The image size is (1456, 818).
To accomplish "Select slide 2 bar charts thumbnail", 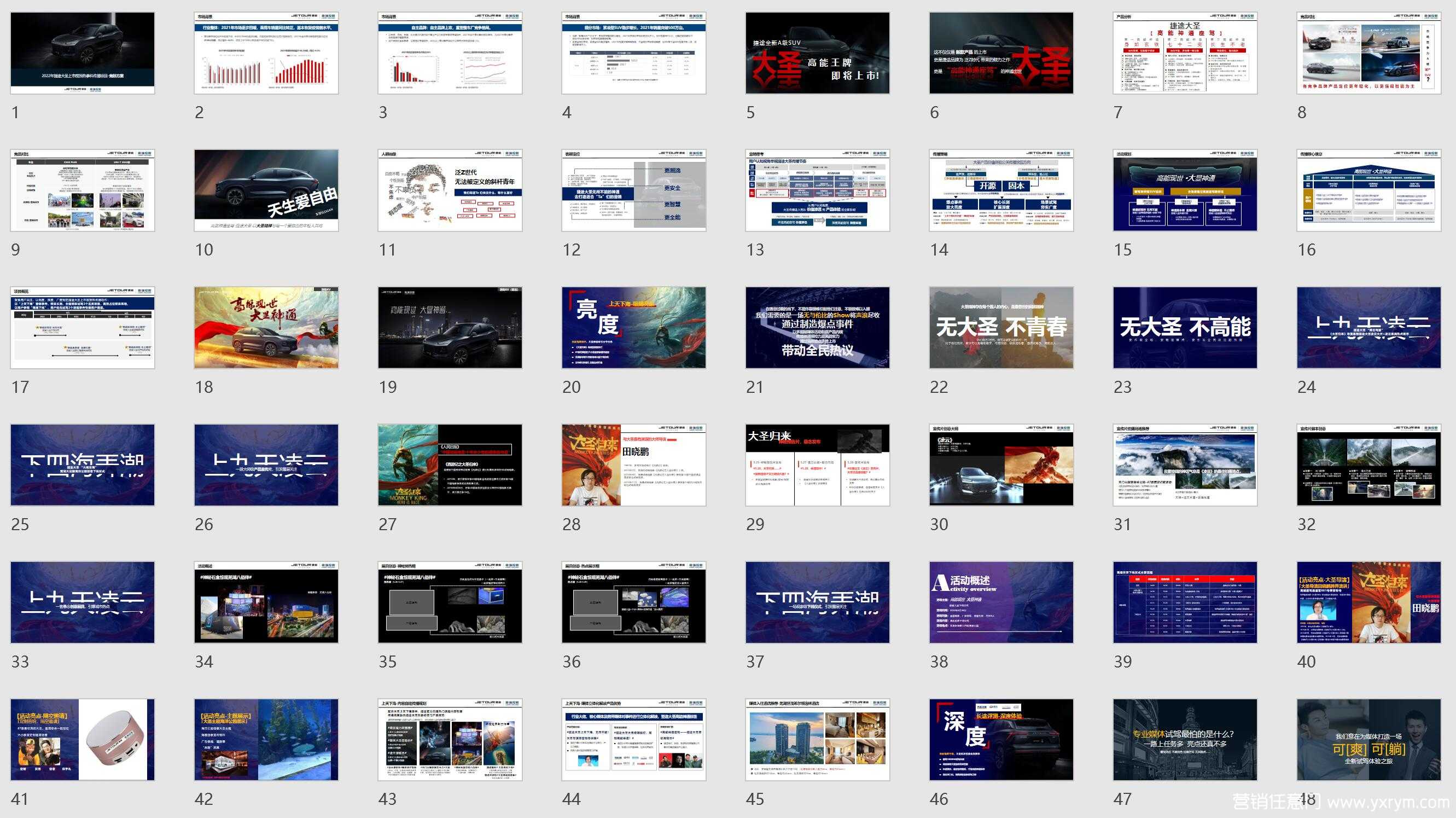I will click(266, 53).
